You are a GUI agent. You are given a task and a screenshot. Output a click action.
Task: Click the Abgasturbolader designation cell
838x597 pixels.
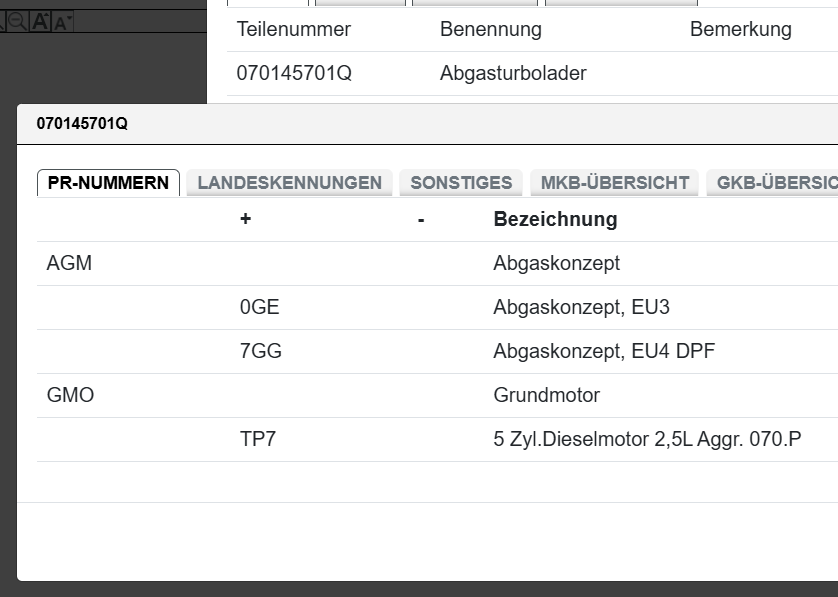(513, 73)
